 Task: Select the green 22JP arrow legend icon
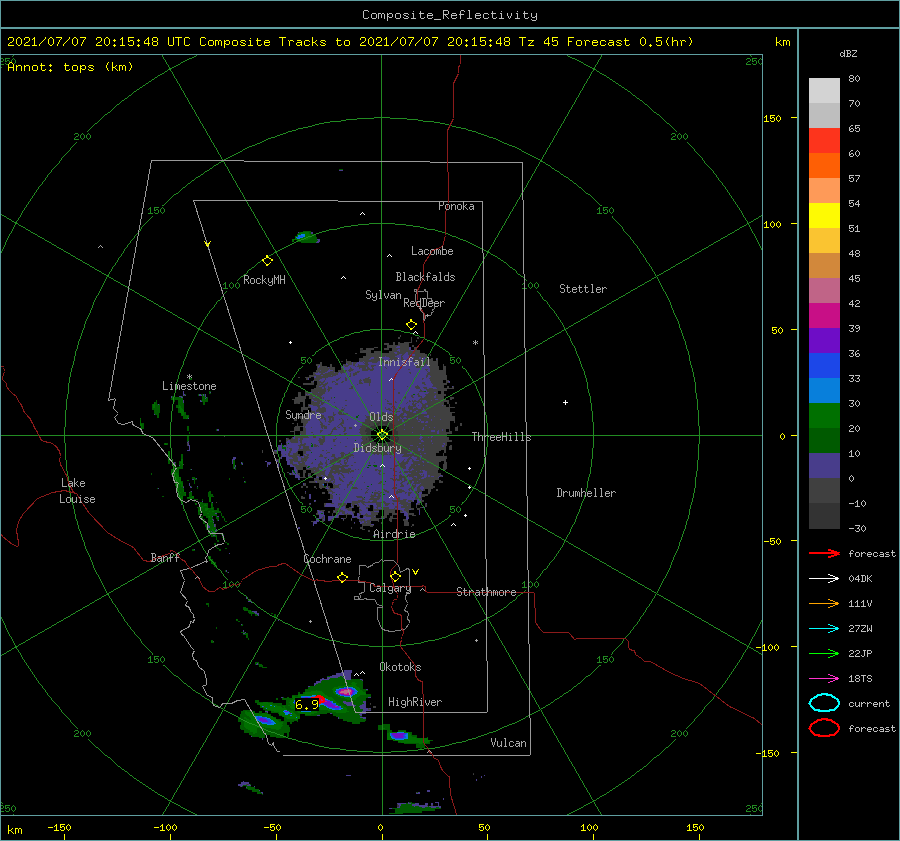[824, 653]
